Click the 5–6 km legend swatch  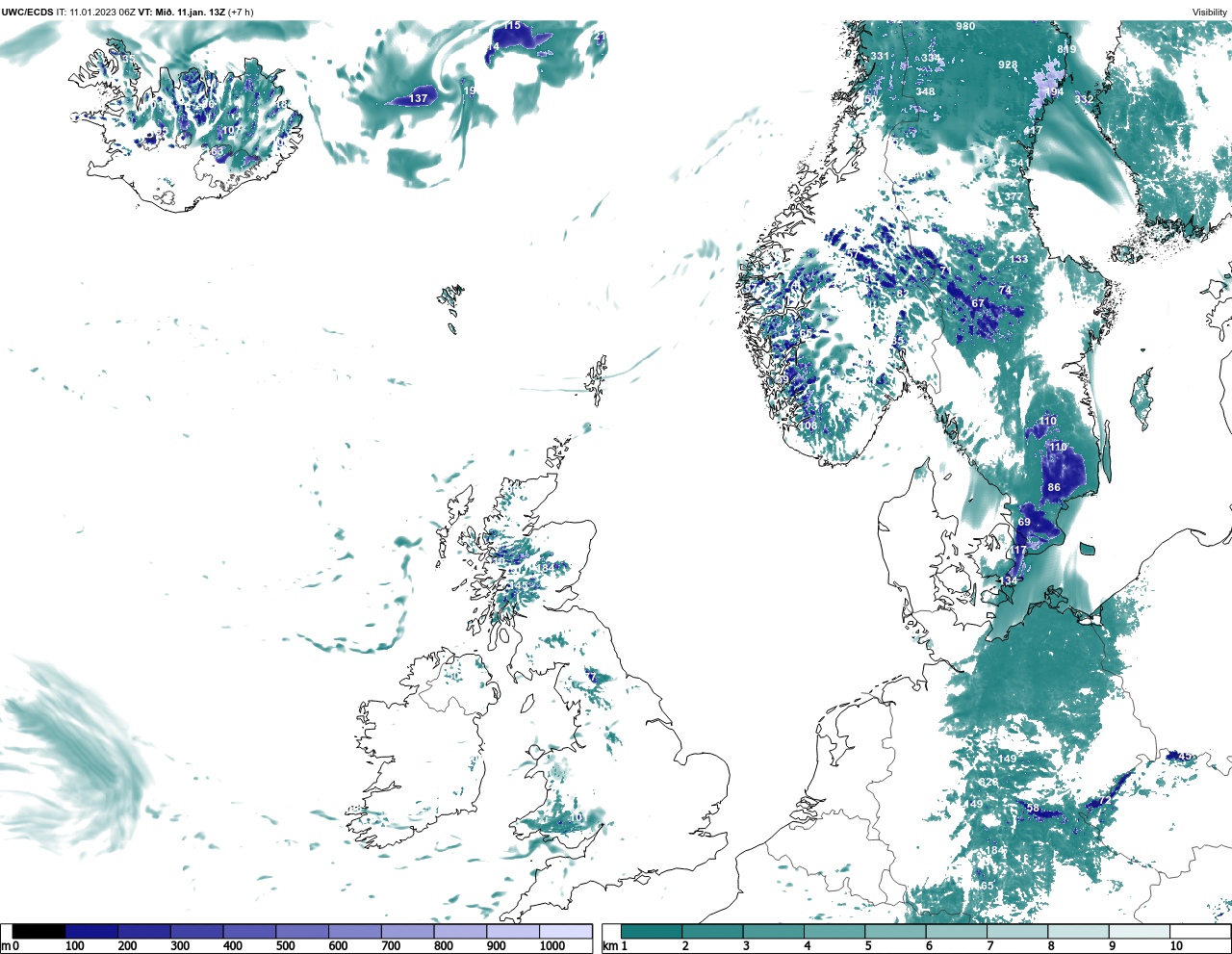895,931
